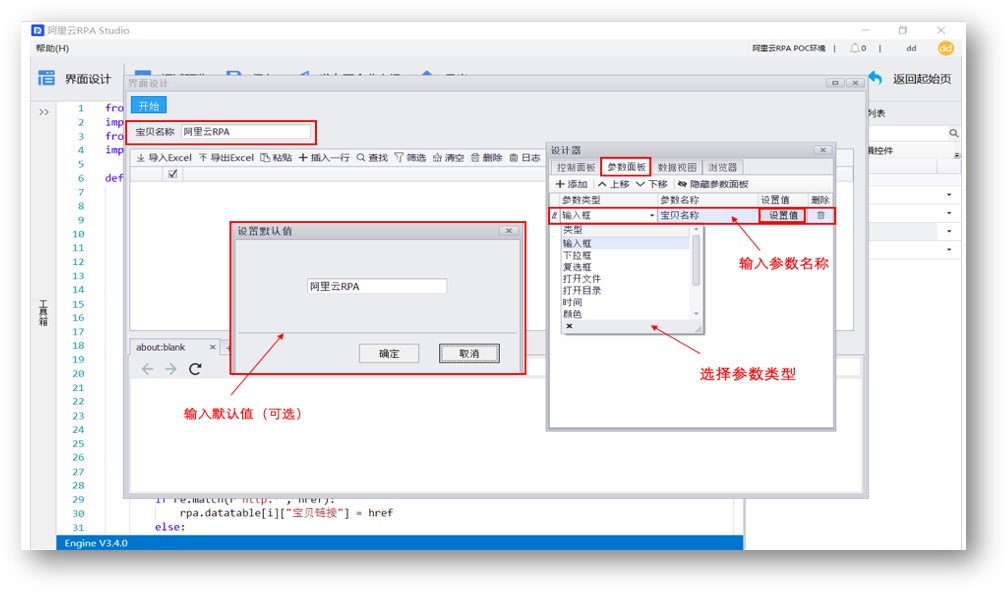The height and width of the screenshot is (592, 1008).
Task: Select 复选框 from the parameter type list
Action: (x=625, y=267)
